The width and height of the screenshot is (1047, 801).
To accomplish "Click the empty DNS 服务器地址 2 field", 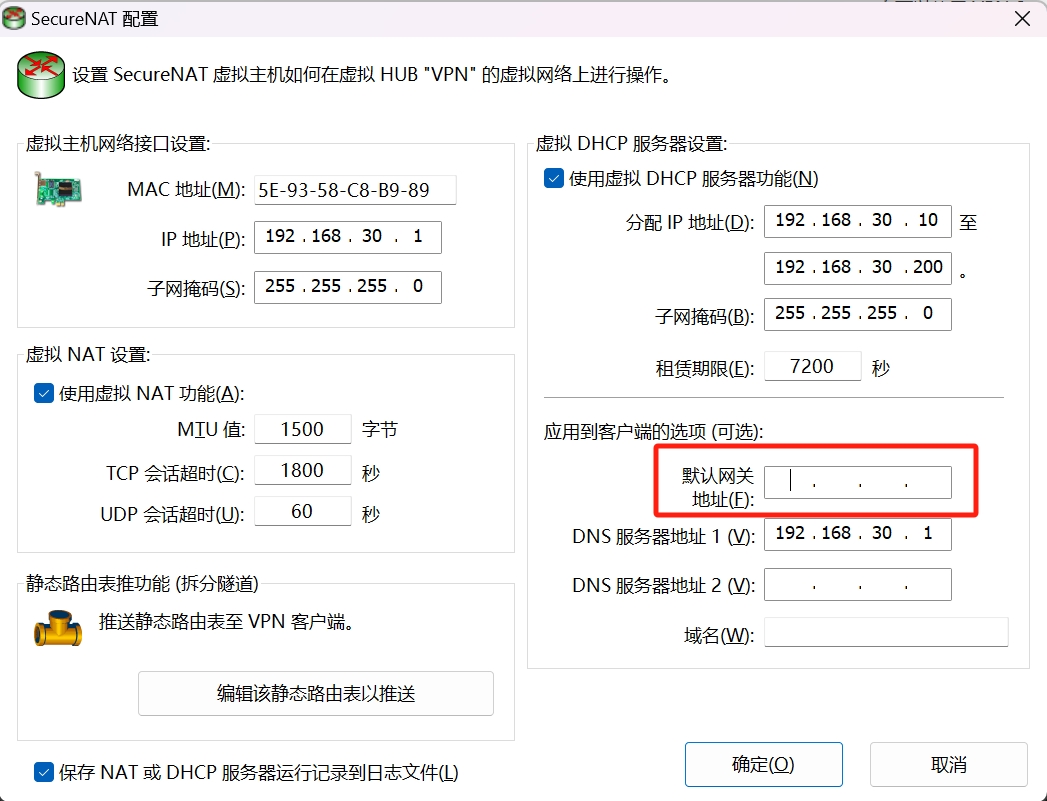I will (858, 585).
